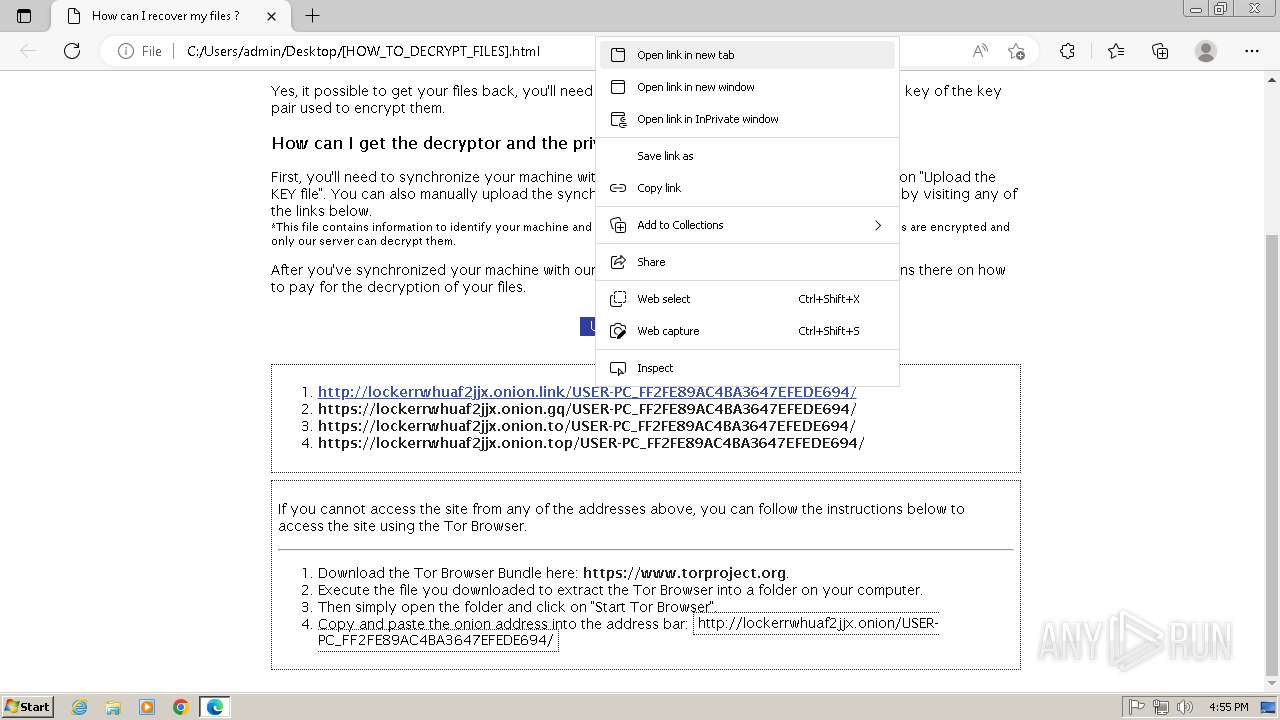Open the volume speaker tray icon
This screenshot has width=1280, height=720.
1186,707
